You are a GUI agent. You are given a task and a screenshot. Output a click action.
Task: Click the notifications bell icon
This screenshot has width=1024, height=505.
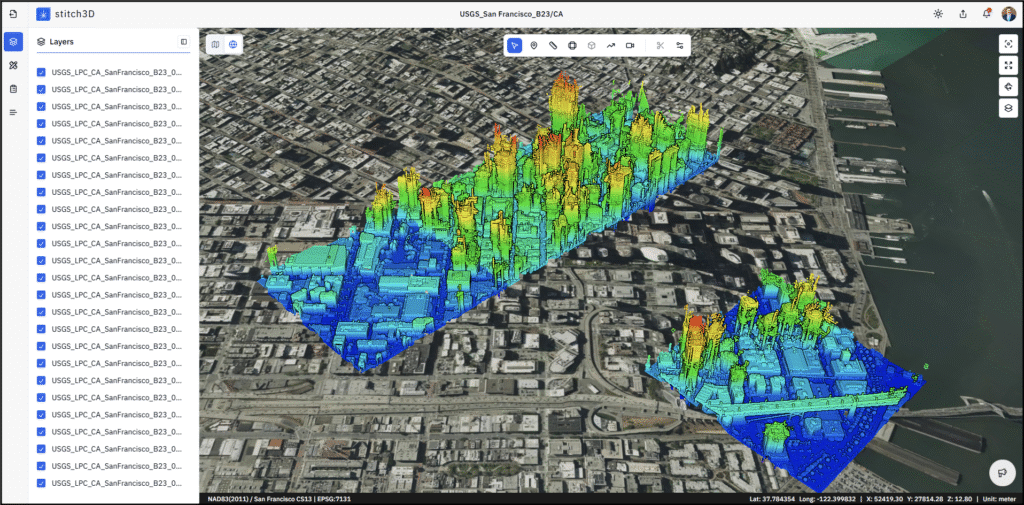(986, 14)
